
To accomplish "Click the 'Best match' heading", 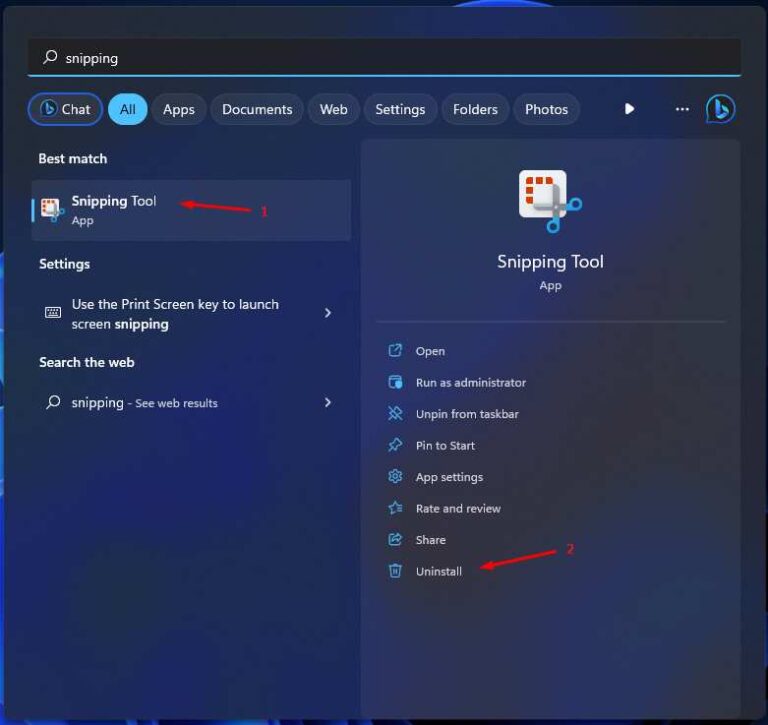I will pyautogui.click(x=72, y=159).
